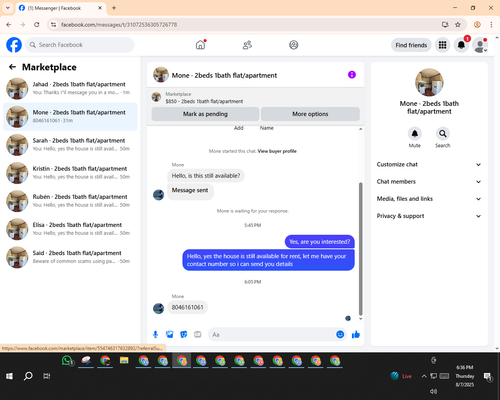
Task: Open the $850 Marketplace listing banner
Action: (255, 98)
